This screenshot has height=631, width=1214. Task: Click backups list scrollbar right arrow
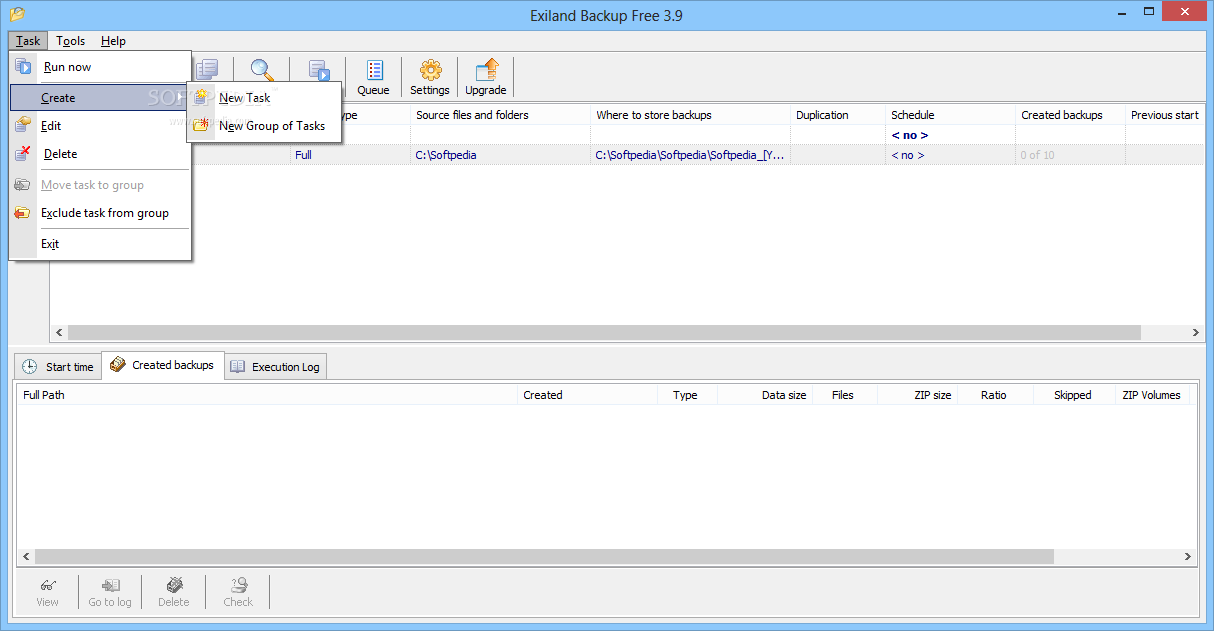(x=1188, y=556)
